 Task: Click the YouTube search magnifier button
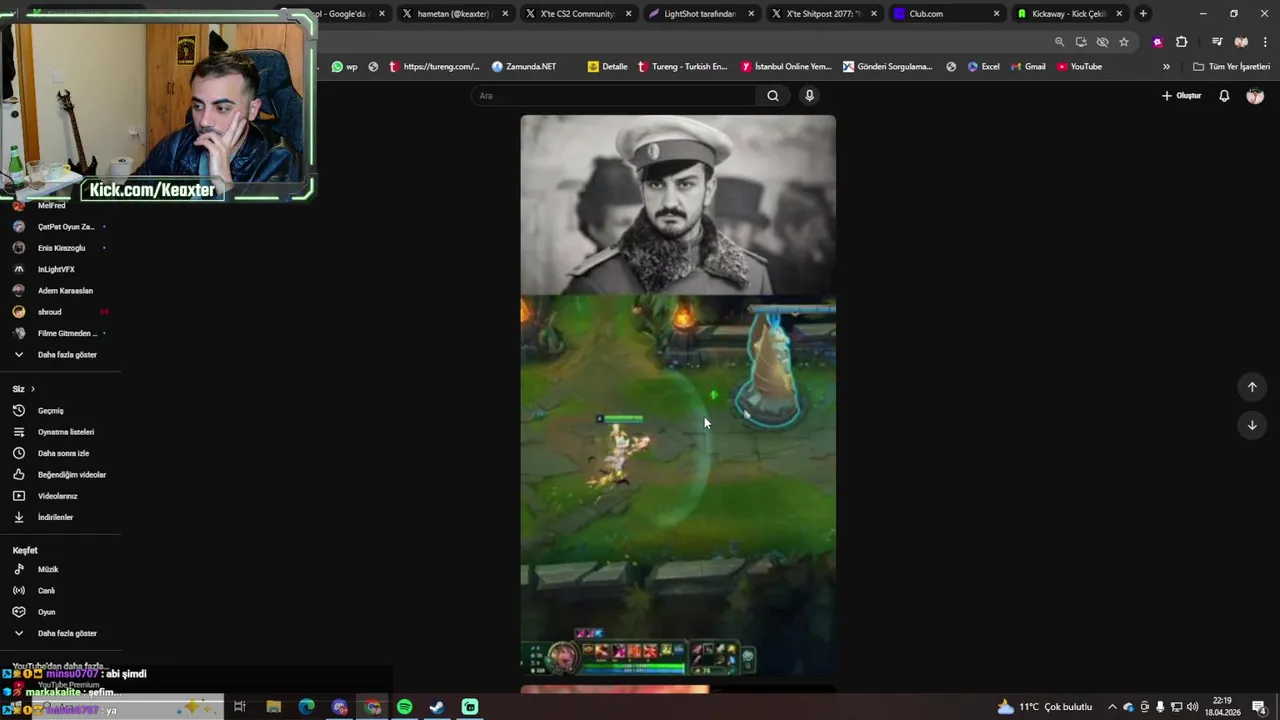click(x=773, y=96)
